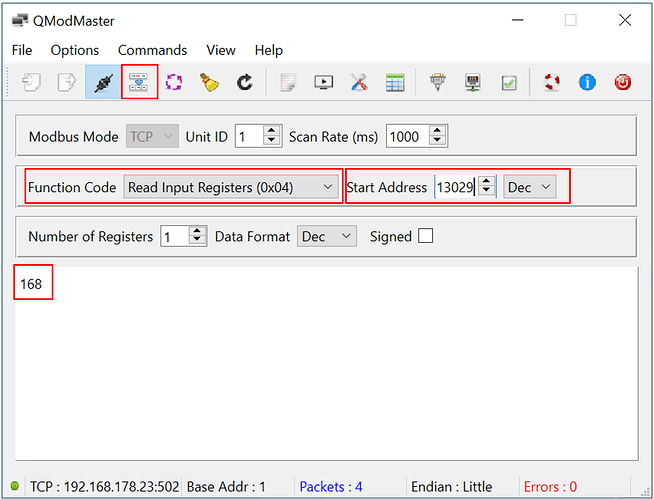
Task: Click the Errors : 0 status entry
Action: (550, 486)
